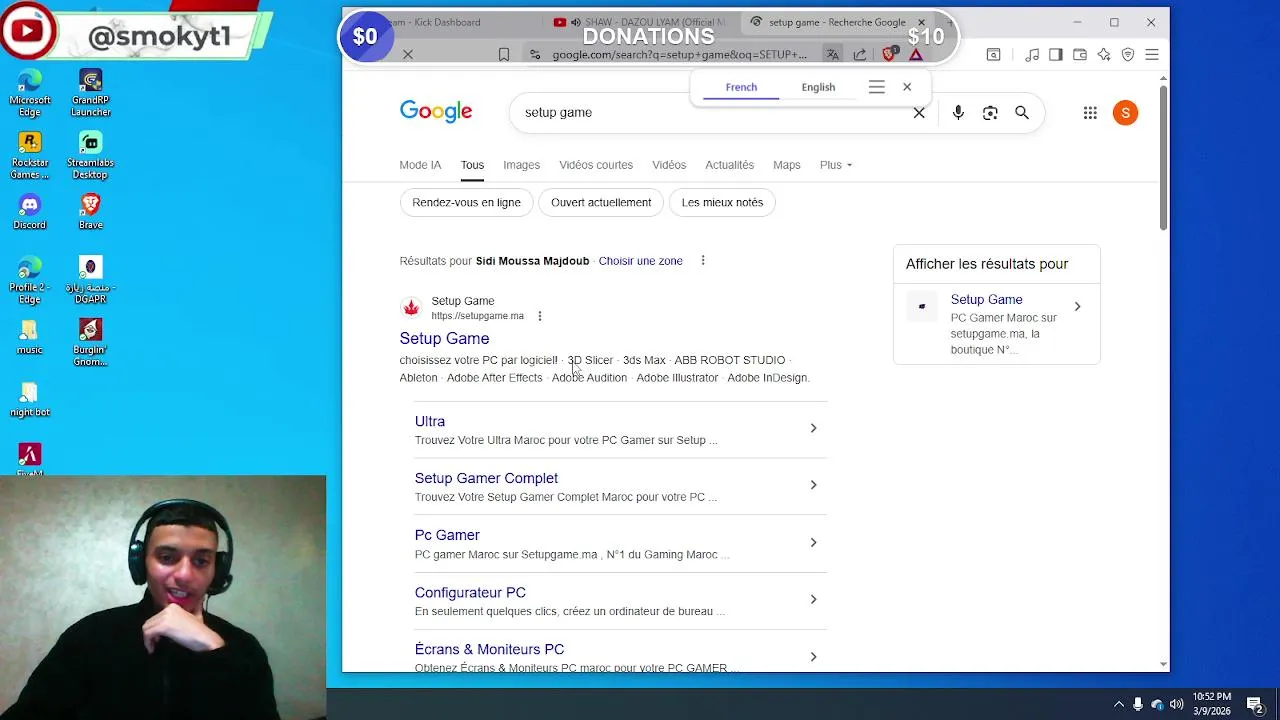Switch to Images results tab

[x=521, y=165]
